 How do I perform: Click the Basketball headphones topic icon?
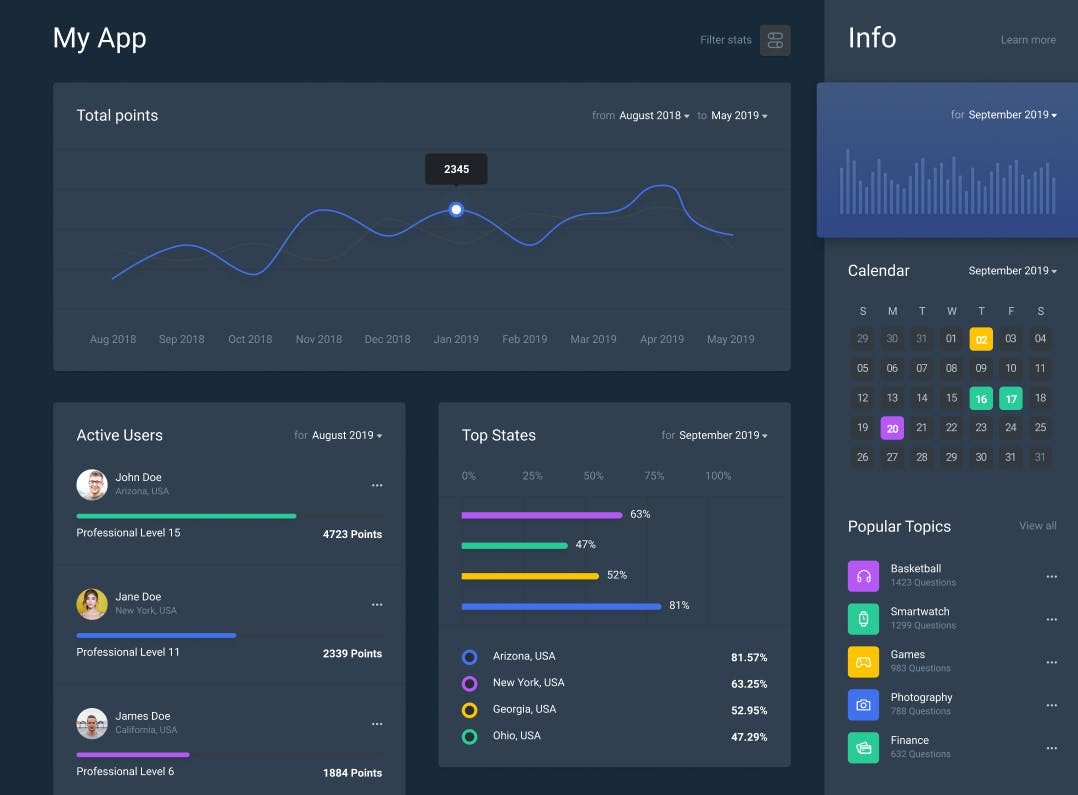tap(863, 576)
